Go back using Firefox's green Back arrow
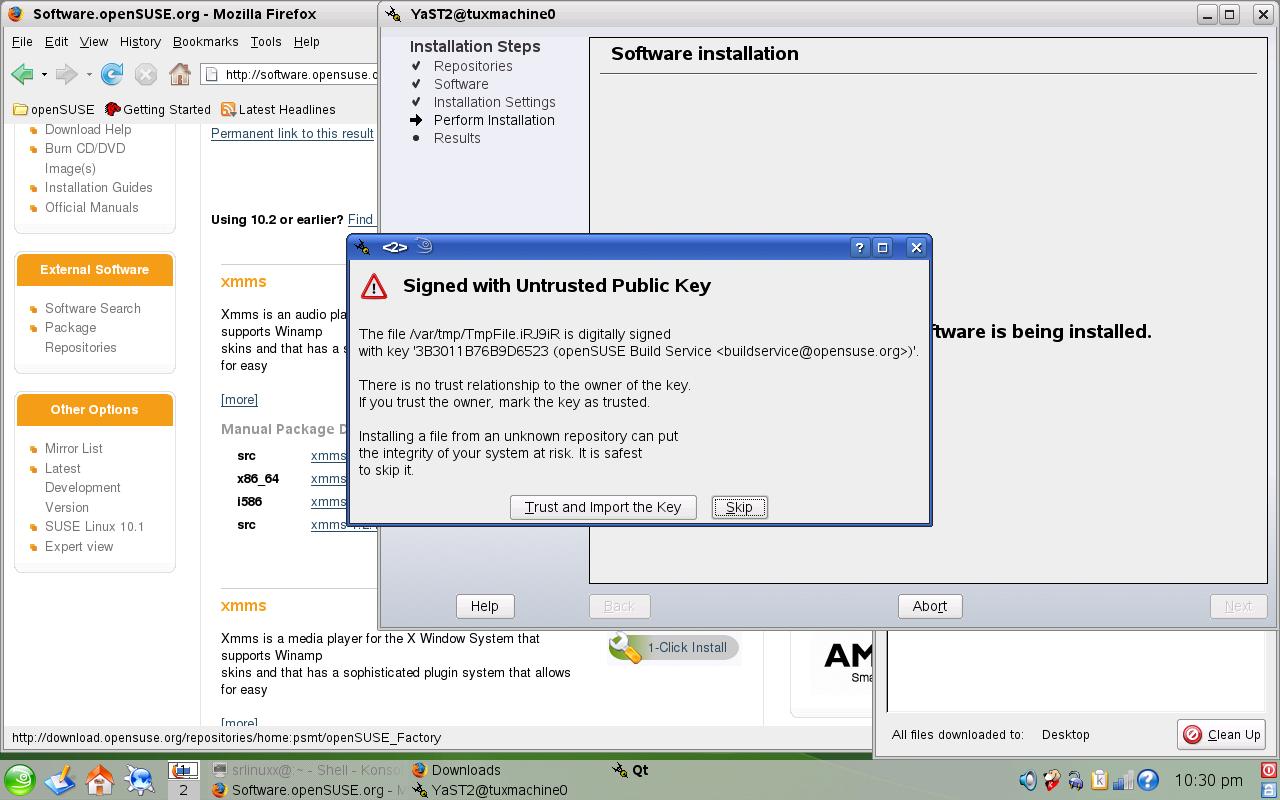Viewport: 1280px width, 800px height. tap(22, 74)
